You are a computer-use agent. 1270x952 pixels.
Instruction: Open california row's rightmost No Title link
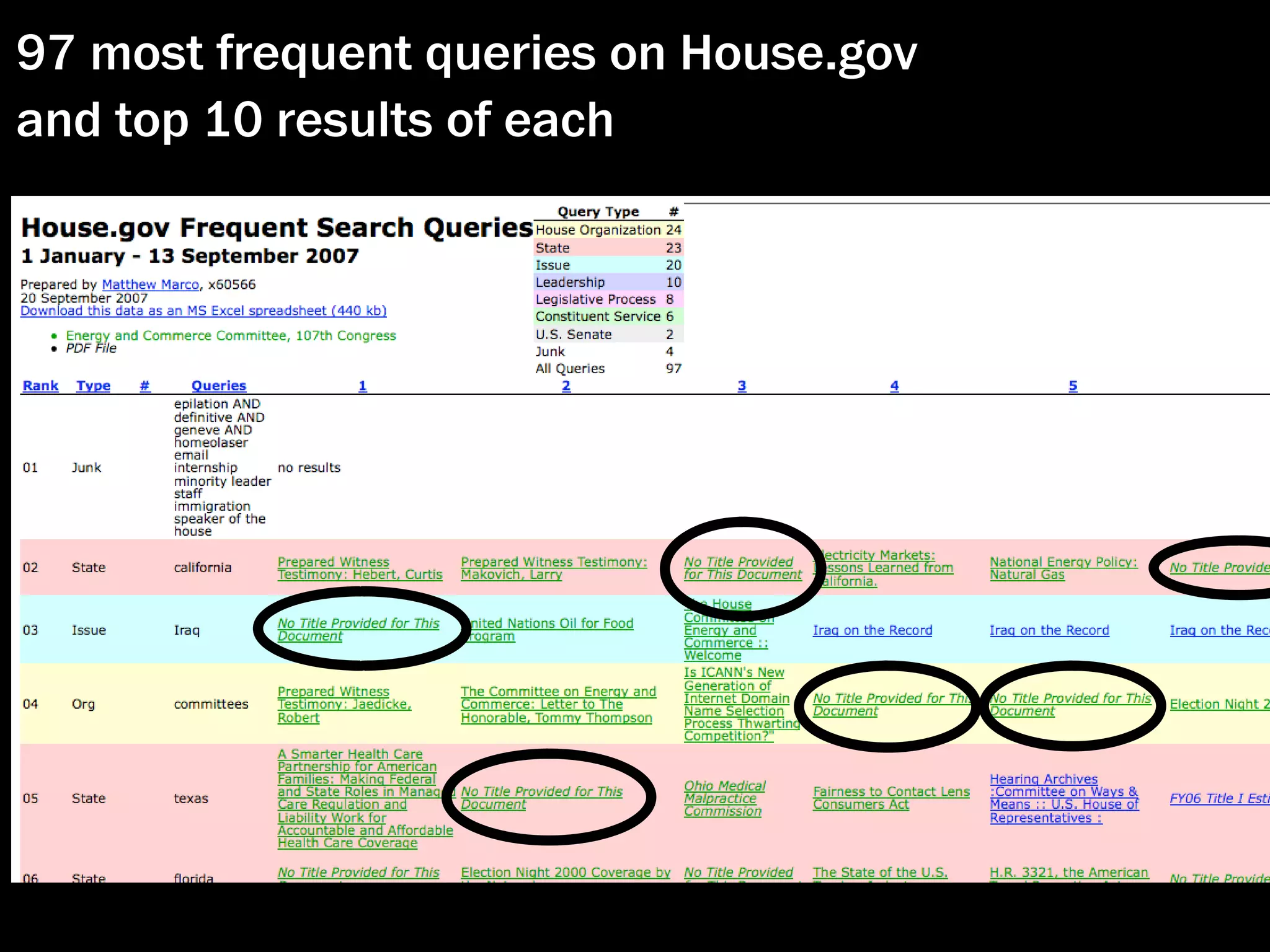(1219, 568)
